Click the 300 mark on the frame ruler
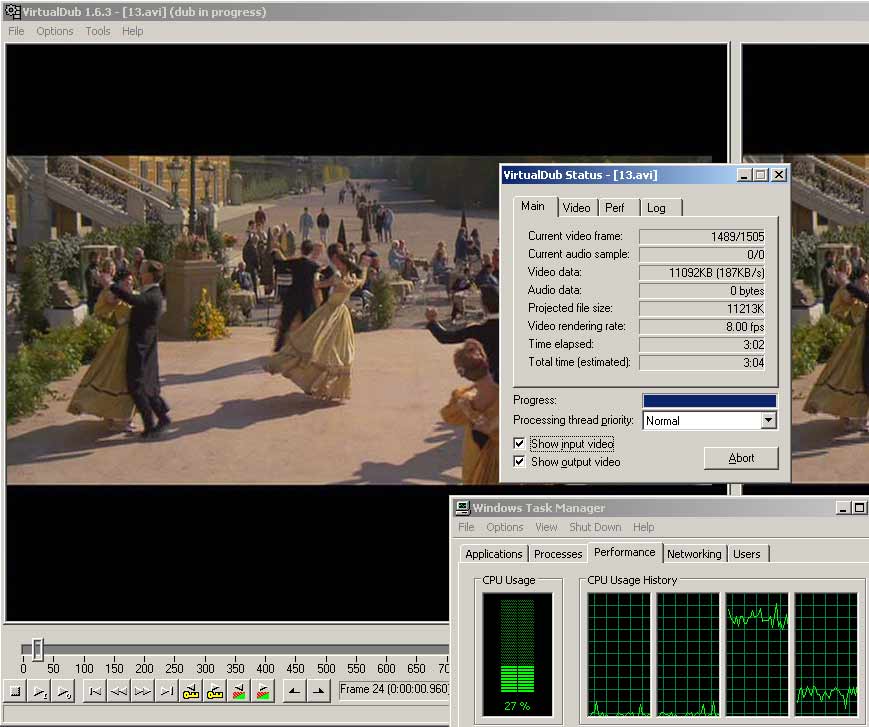The height and width of the screenshot is (727, 869). (205, 668)
